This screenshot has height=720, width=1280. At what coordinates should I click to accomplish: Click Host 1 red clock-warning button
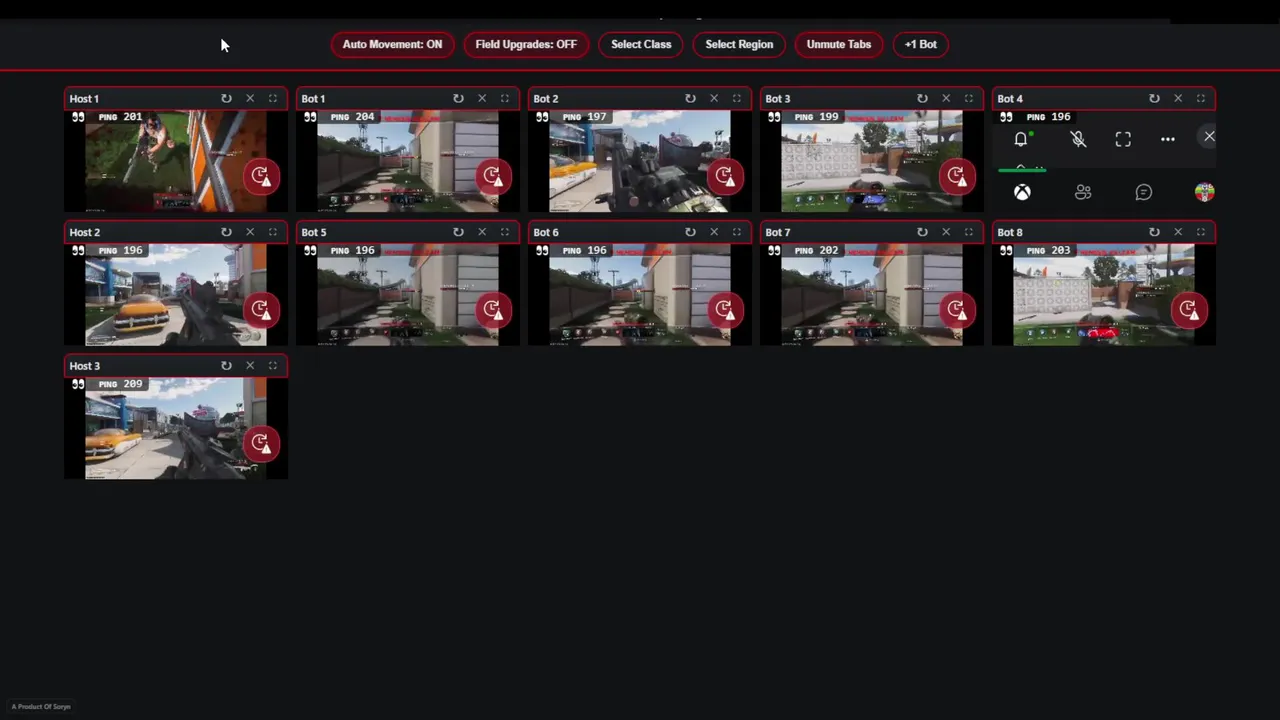coord(261,176)
